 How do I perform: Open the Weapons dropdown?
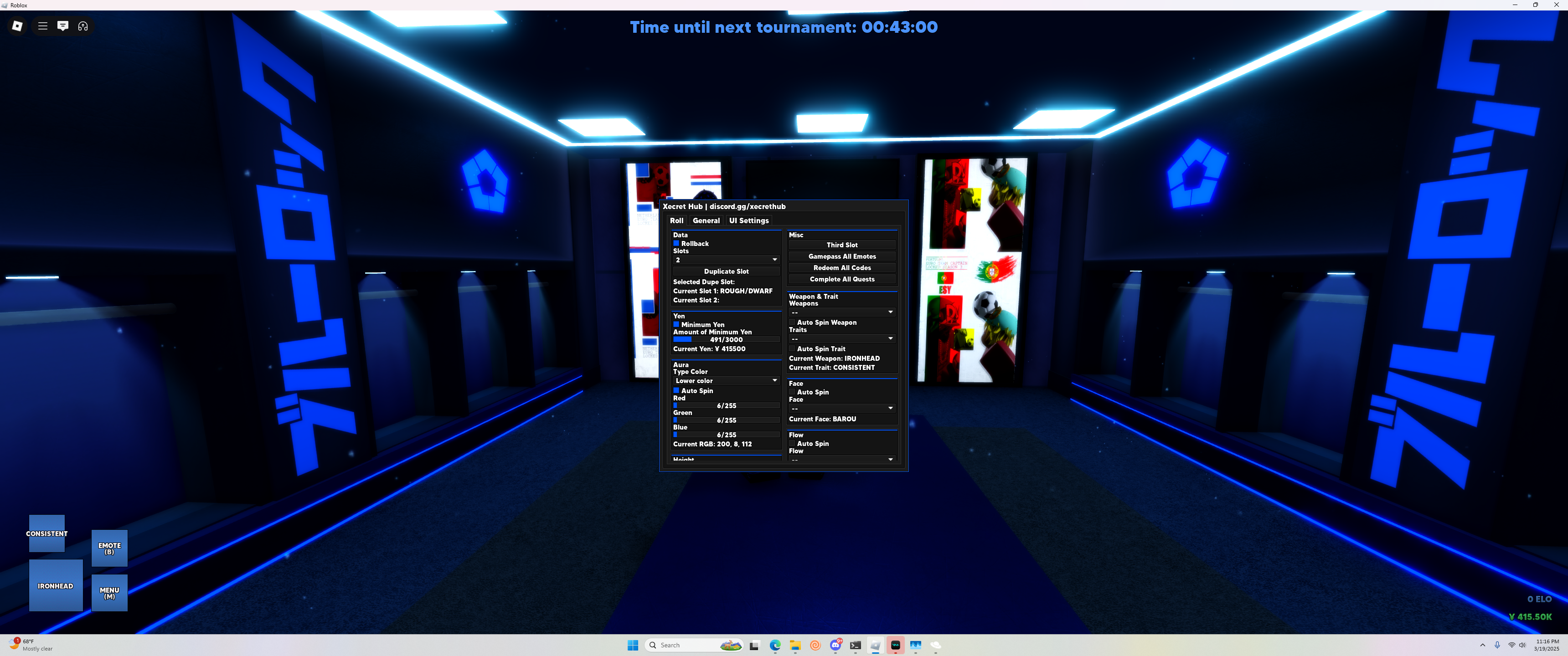pos(841,312)
